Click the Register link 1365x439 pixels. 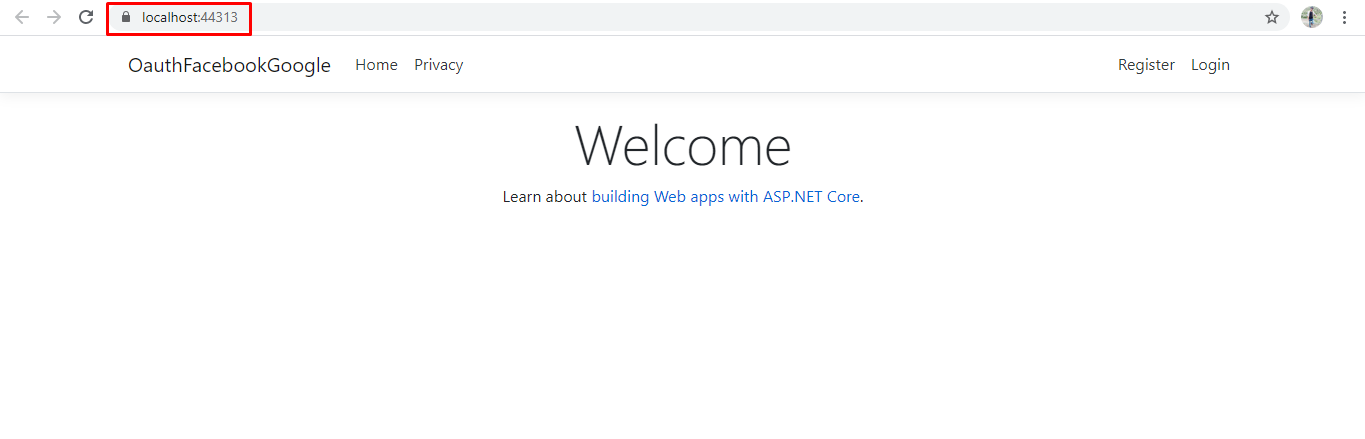pos(1146,65)
